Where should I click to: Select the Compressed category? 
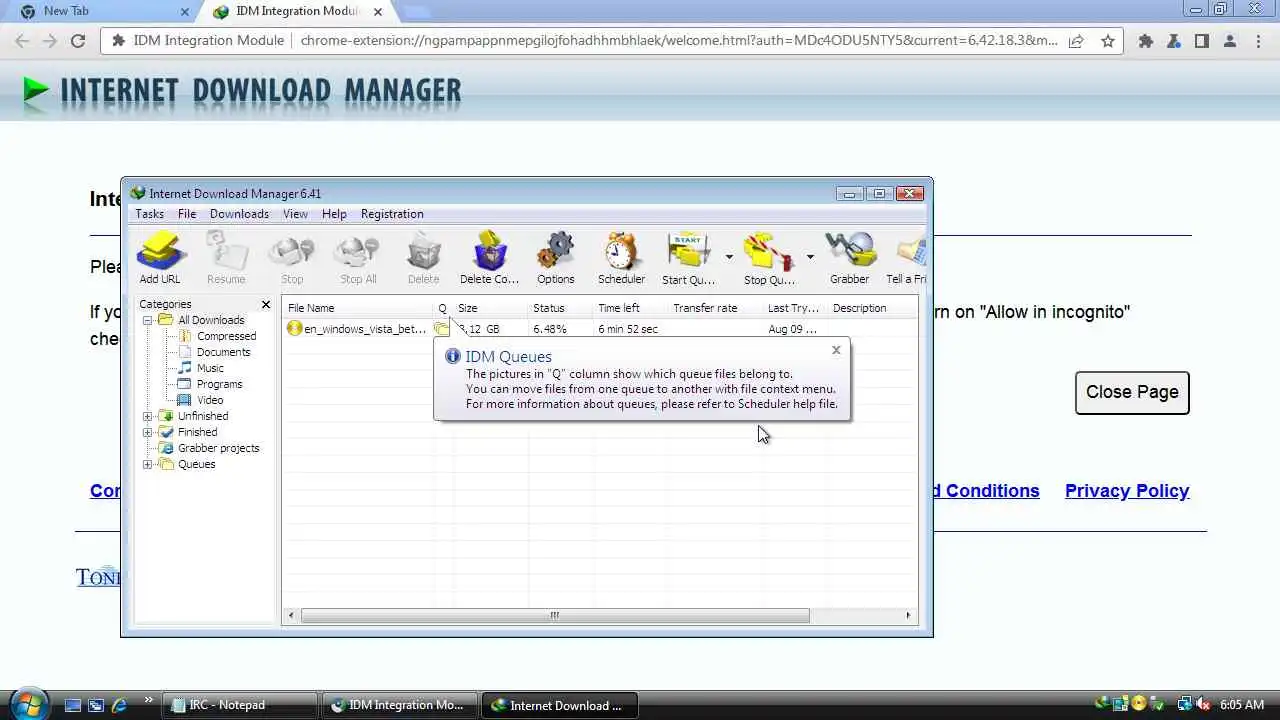point(226,336)
